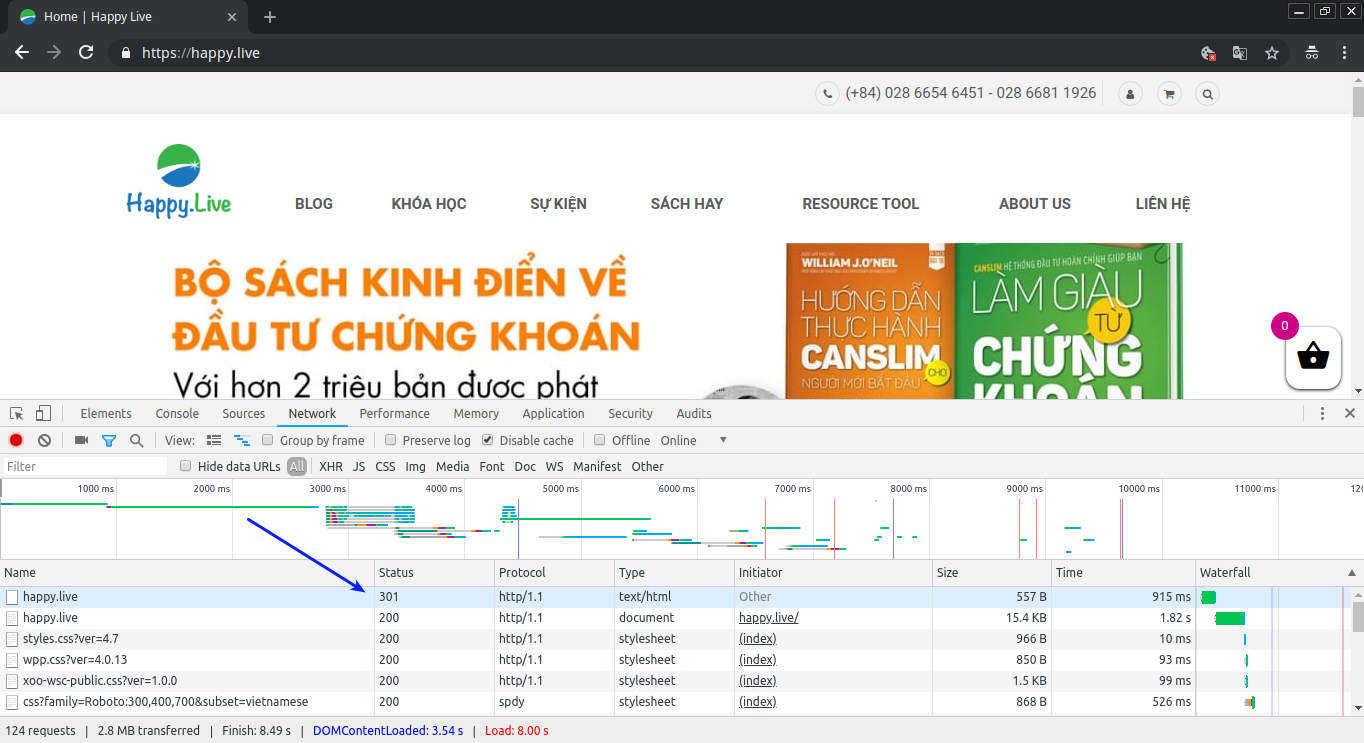1364x743 pixels.
Task: Go back using browser back arrow
Action: [x=22, y=53]
